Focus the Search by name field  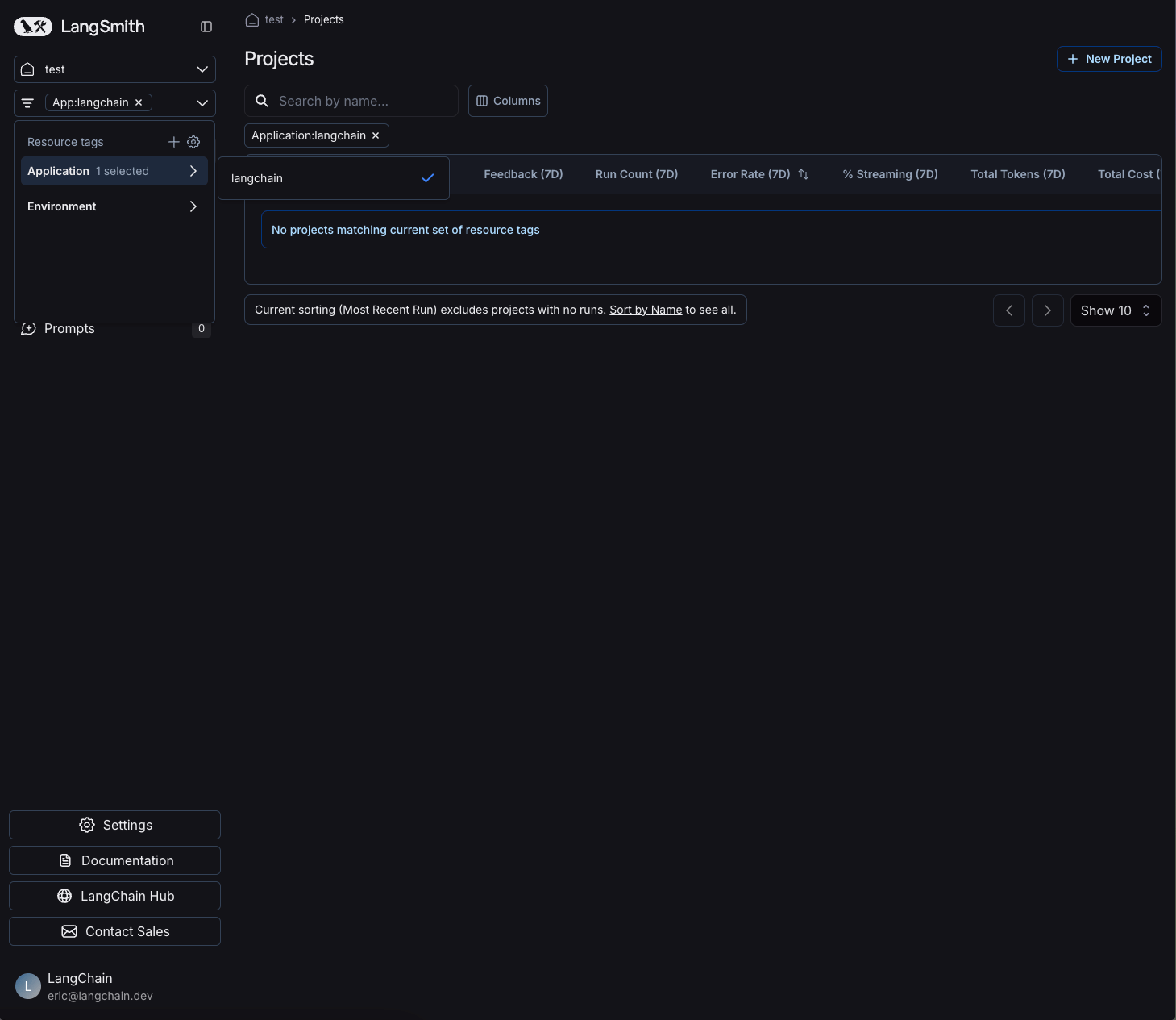click(x=351, y=101)
